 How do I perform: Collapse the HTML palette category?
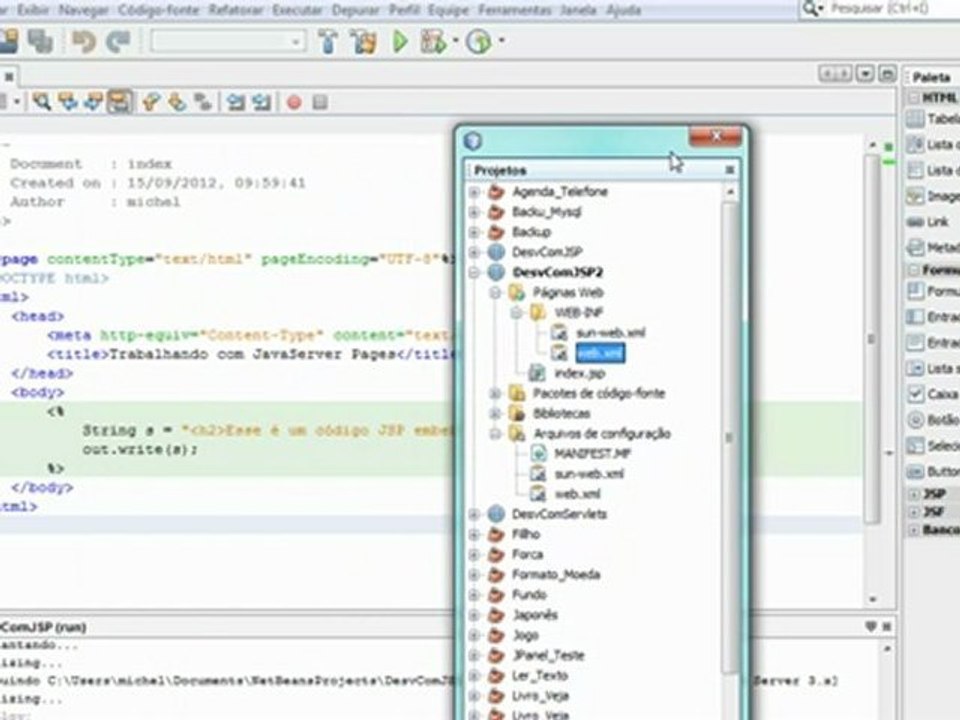[914, 98]
